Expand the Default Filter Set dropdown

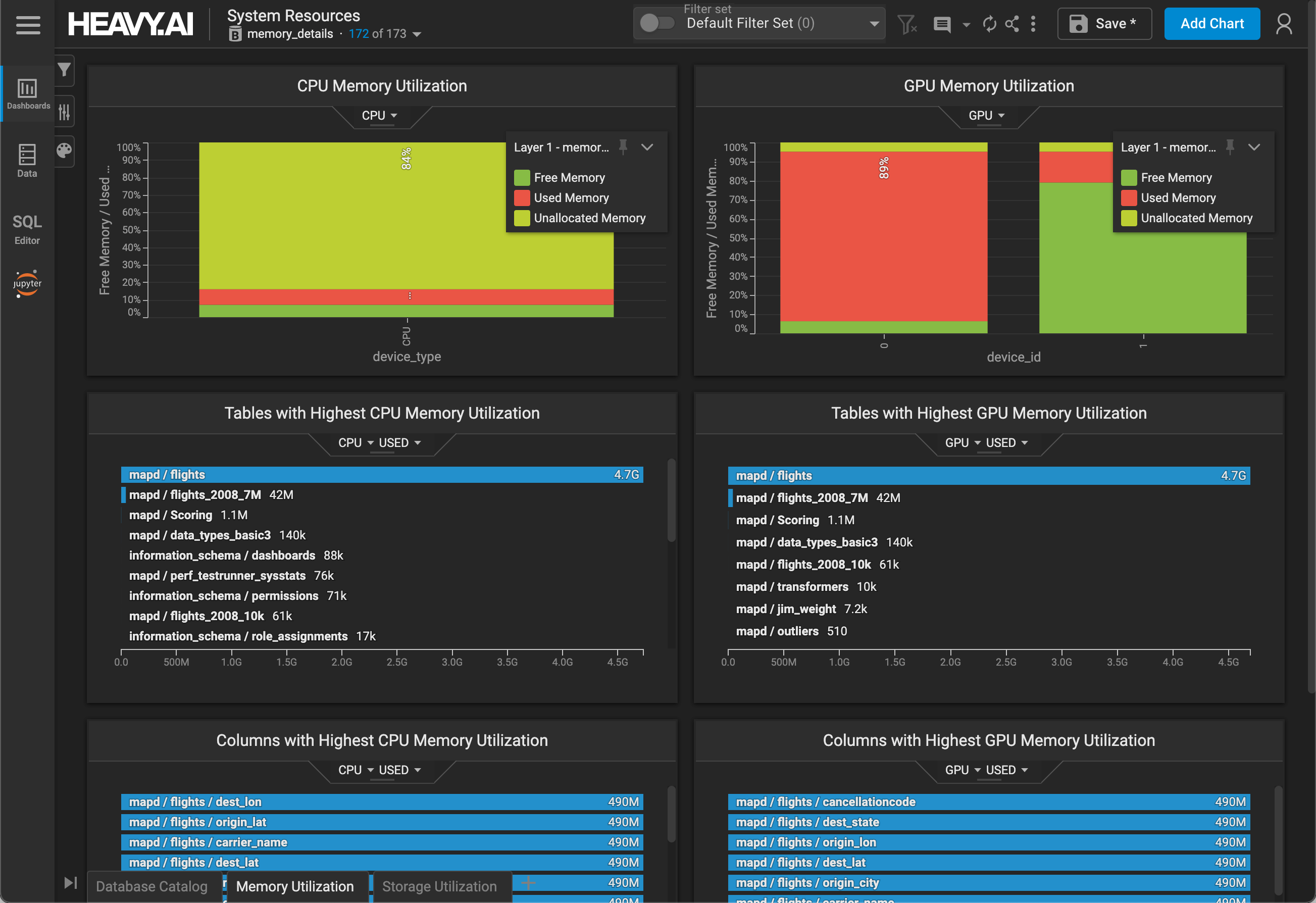pyautogui.click(x=874, y=24)
